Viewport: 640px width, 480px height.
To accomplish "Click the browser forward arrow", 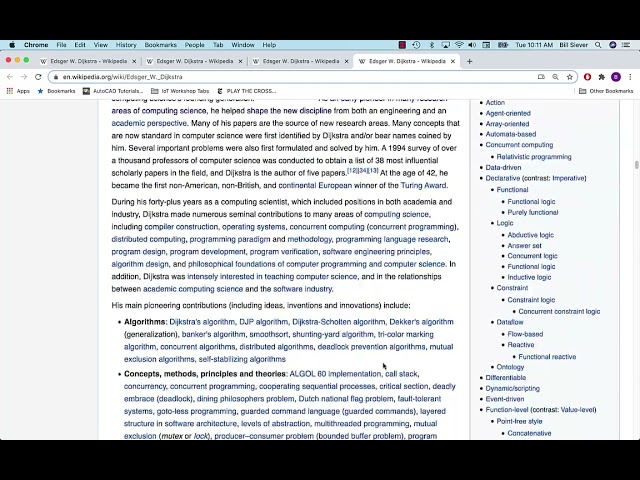I will (x=24, y=77).
